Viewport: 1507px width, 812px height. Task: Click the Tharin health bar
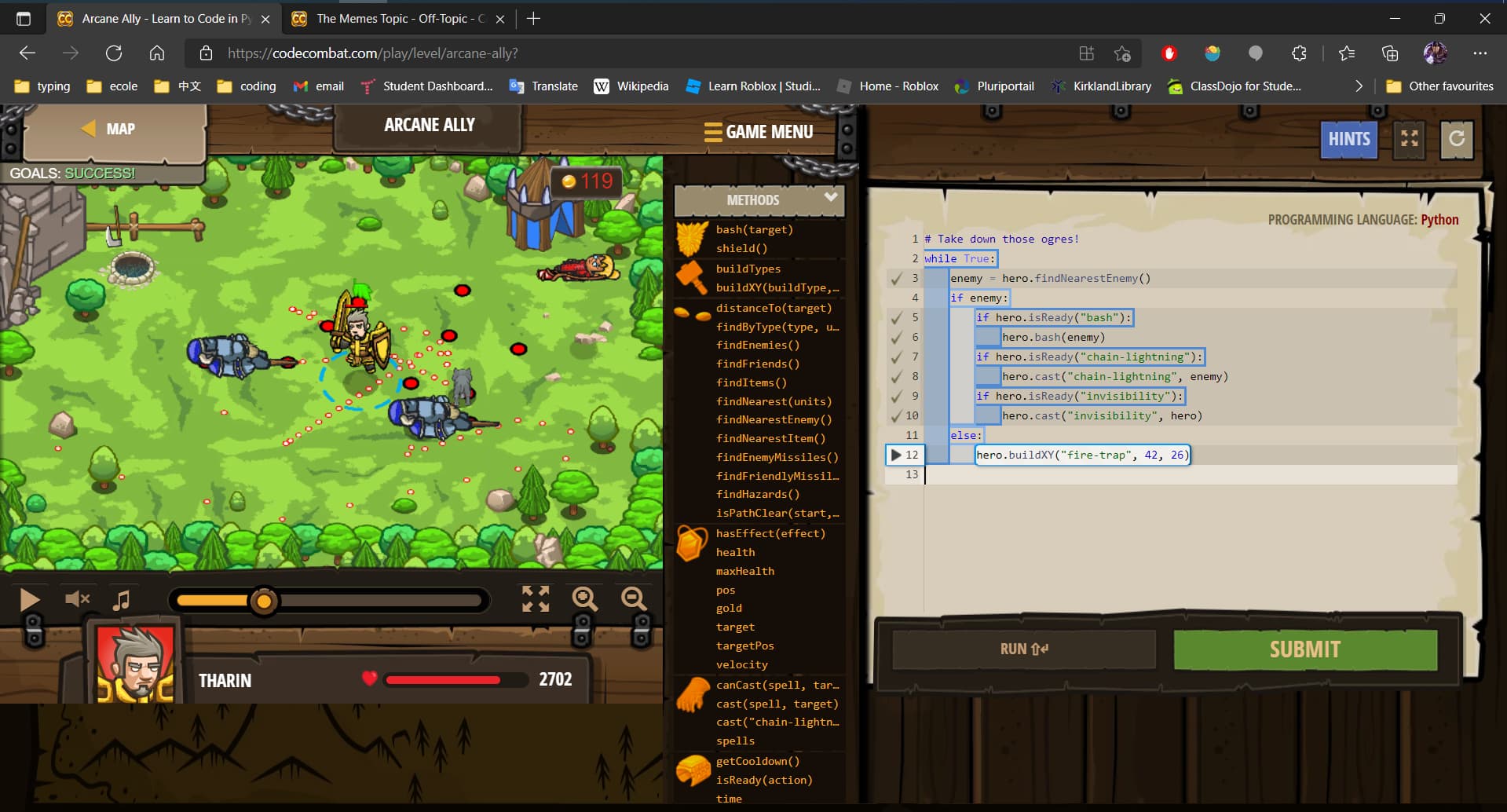point(455,680)
